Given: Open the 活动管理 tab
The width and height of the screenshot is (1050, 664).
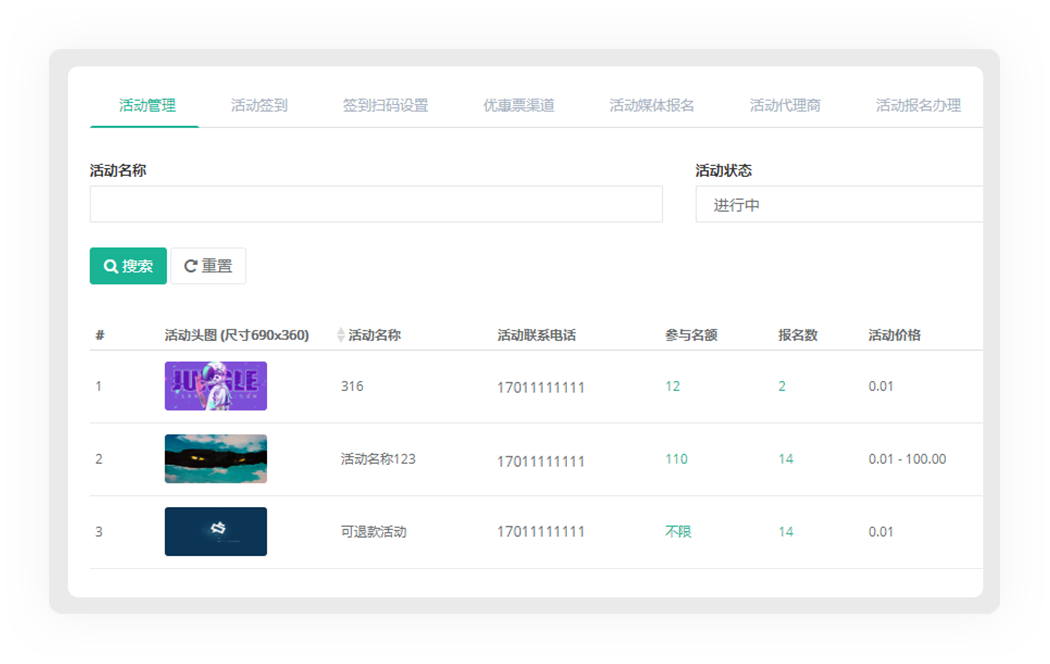Looking at the screenshot, I should point(147,105).
